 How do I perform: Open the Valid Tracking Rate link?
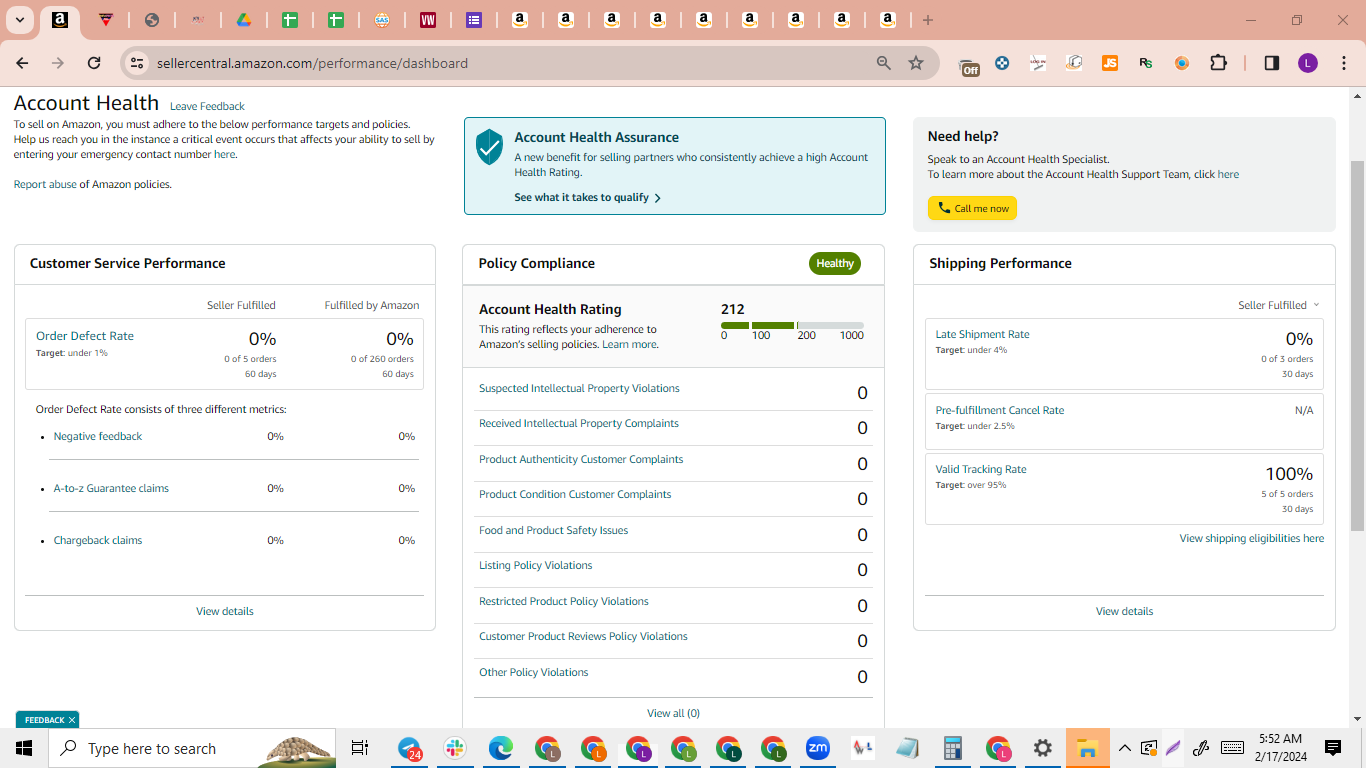(981, 469)
